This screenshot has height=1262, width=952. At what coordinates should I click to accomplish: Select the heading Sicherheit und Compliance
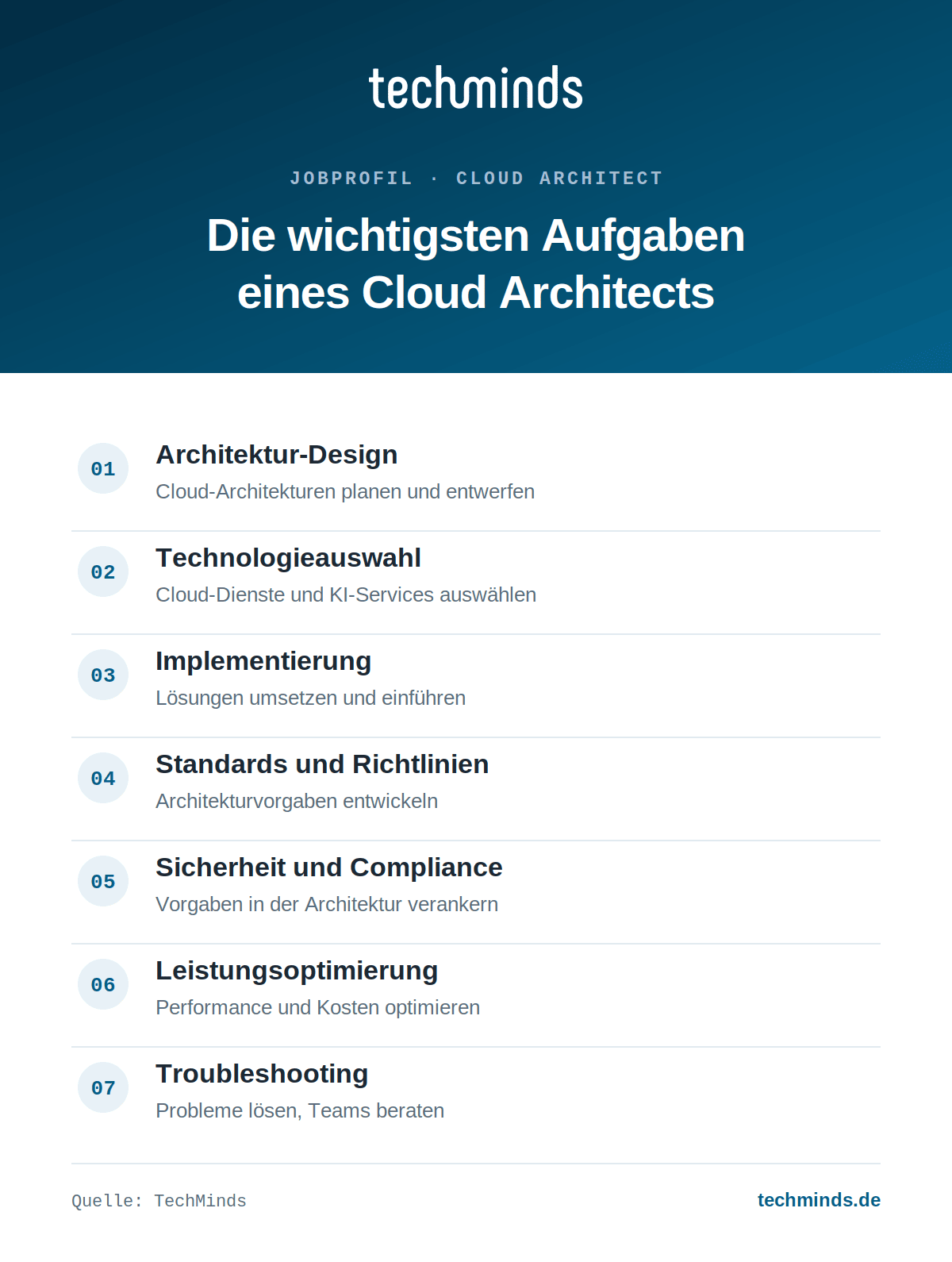(x=329, y=868)
